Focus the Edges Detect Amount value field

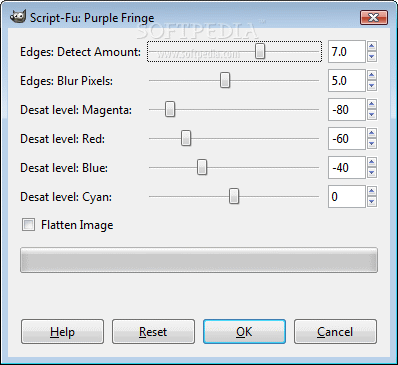click(347, 52)
